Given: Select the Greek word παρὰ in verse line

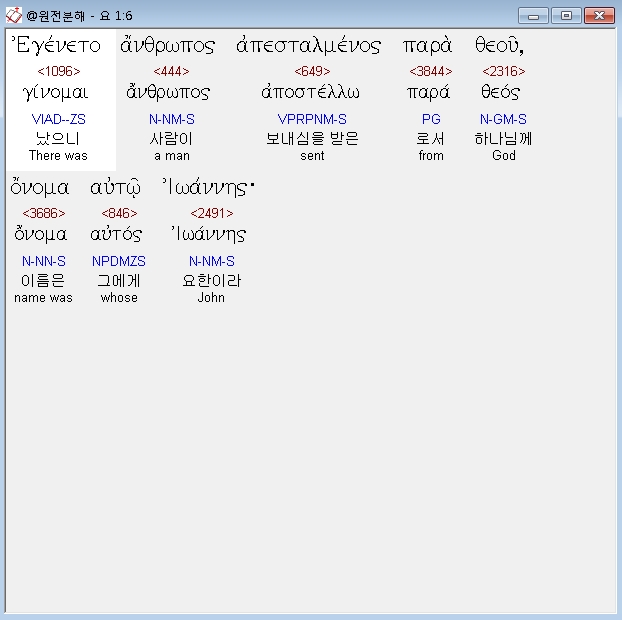Looking at the screenshot, I should click(428, 46).
